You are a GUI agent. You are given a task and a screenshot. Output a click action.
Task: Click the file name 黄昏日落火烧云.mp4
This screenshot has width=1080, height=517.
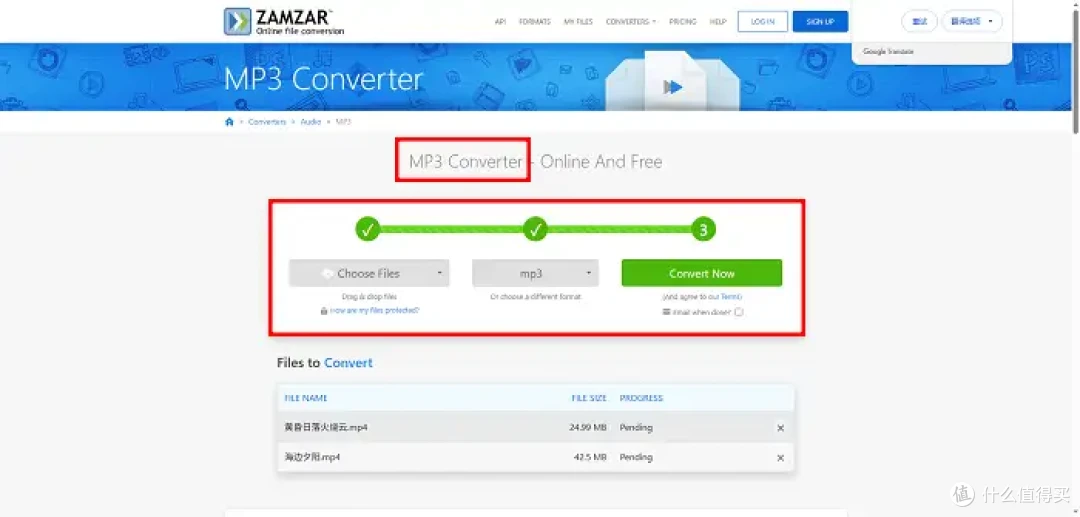coord(326,428)
